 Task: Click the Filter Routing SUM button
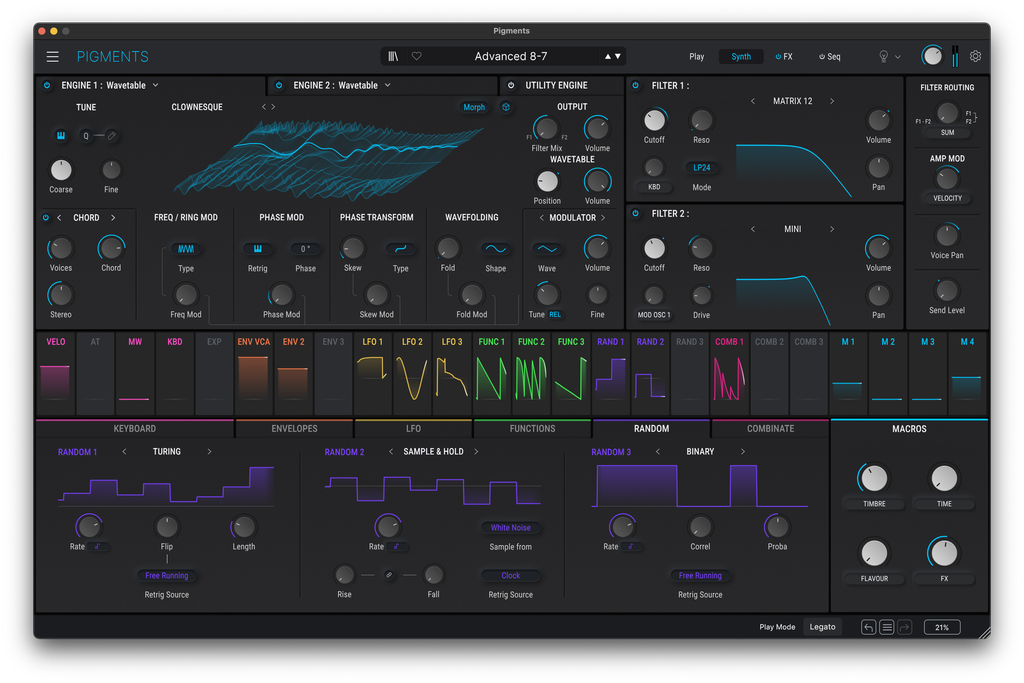(947, 133)
